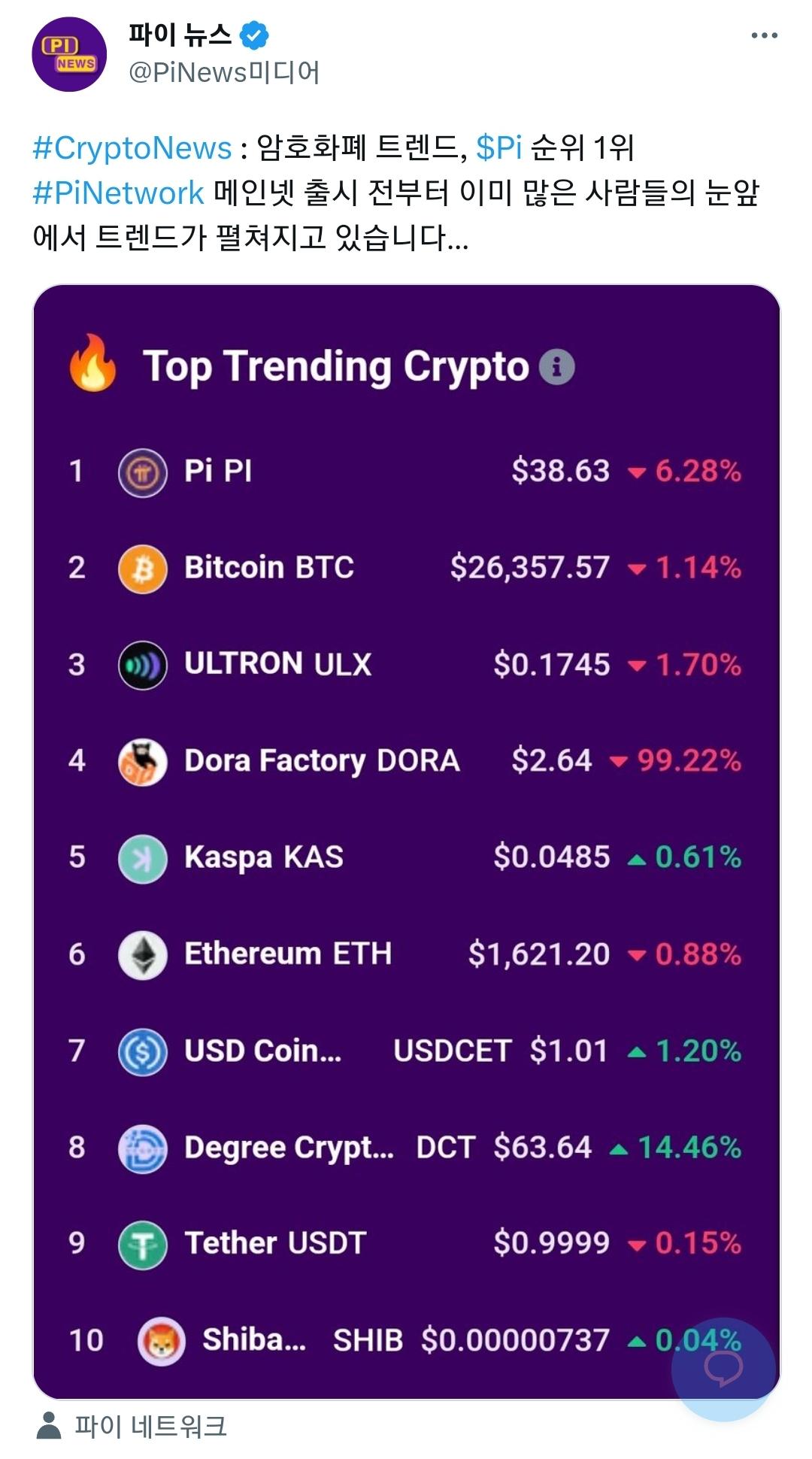Open the three-dot tweet options menu
This screenshot has width=812, height=1459.
point(764,35)
